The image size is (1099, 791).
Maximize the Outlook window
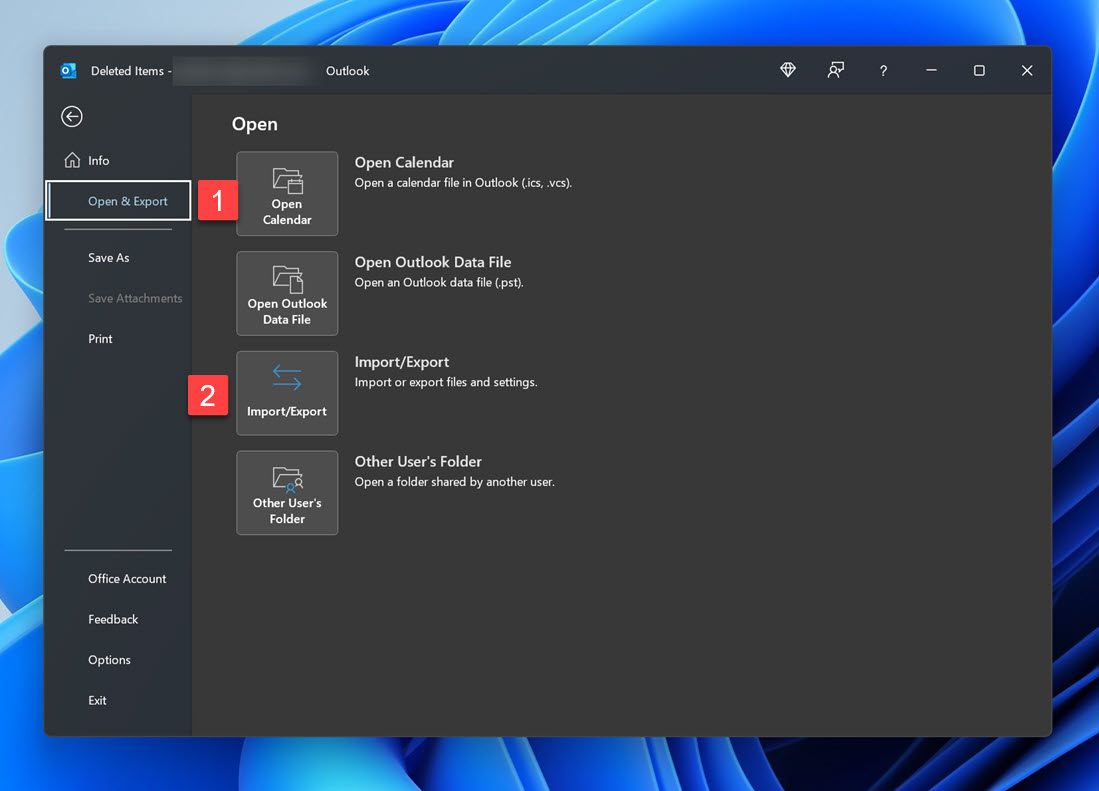979,71
